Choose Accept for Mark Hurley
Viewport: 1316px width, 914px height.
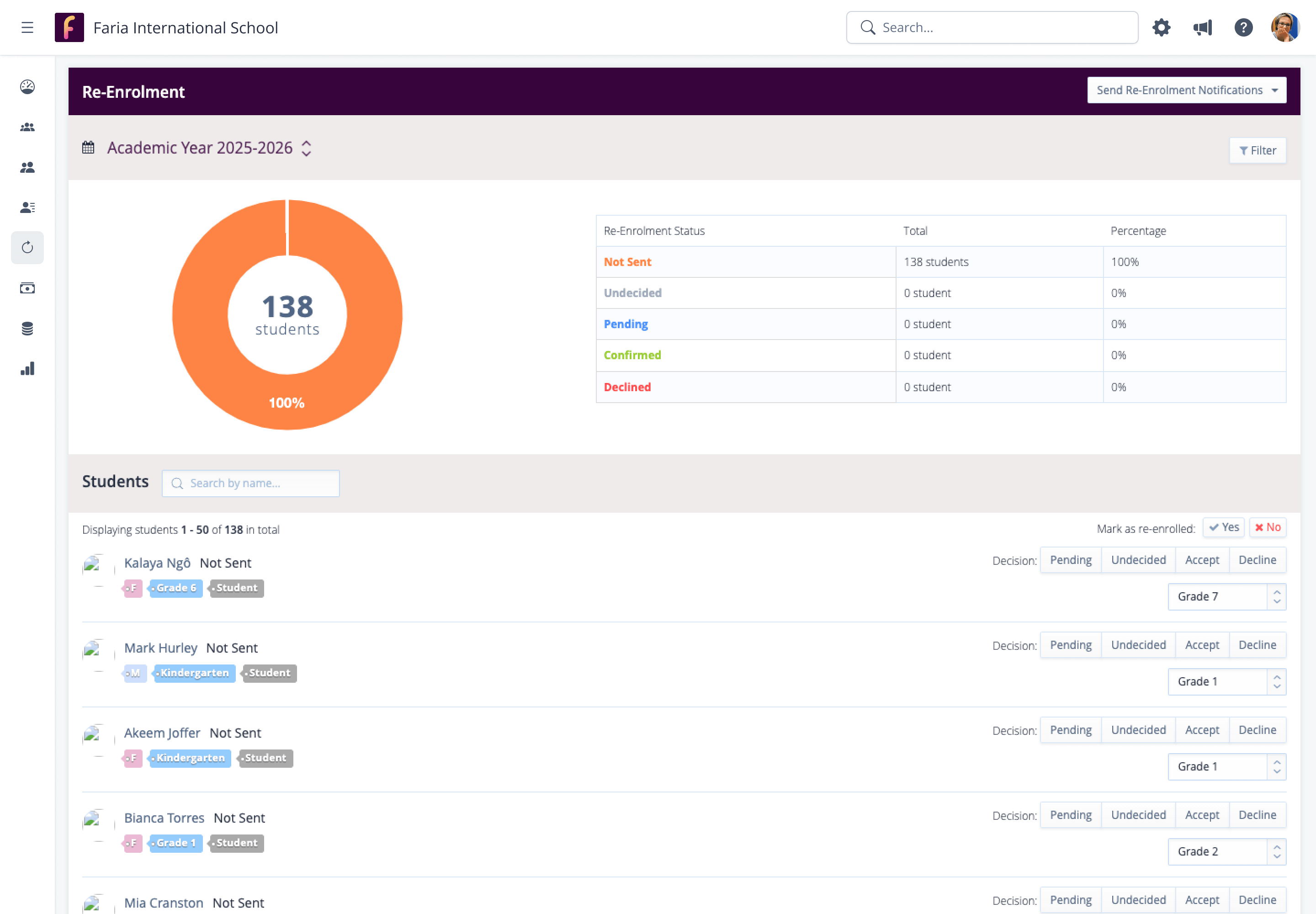click(1201, 645)
